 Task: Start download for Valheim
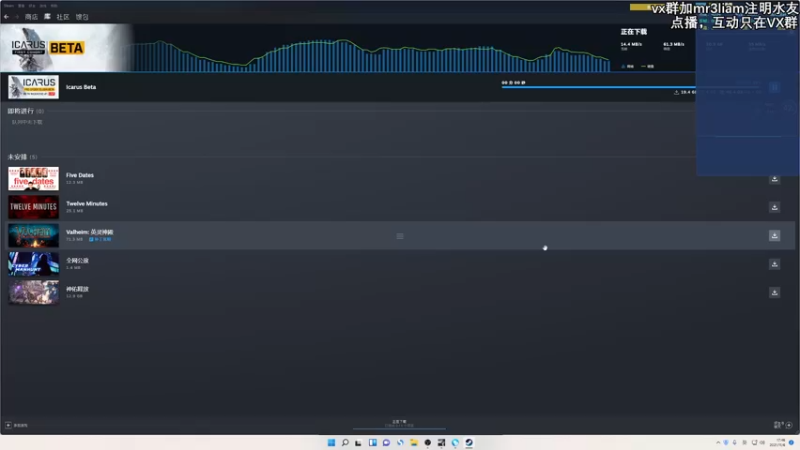coord(774,236)
